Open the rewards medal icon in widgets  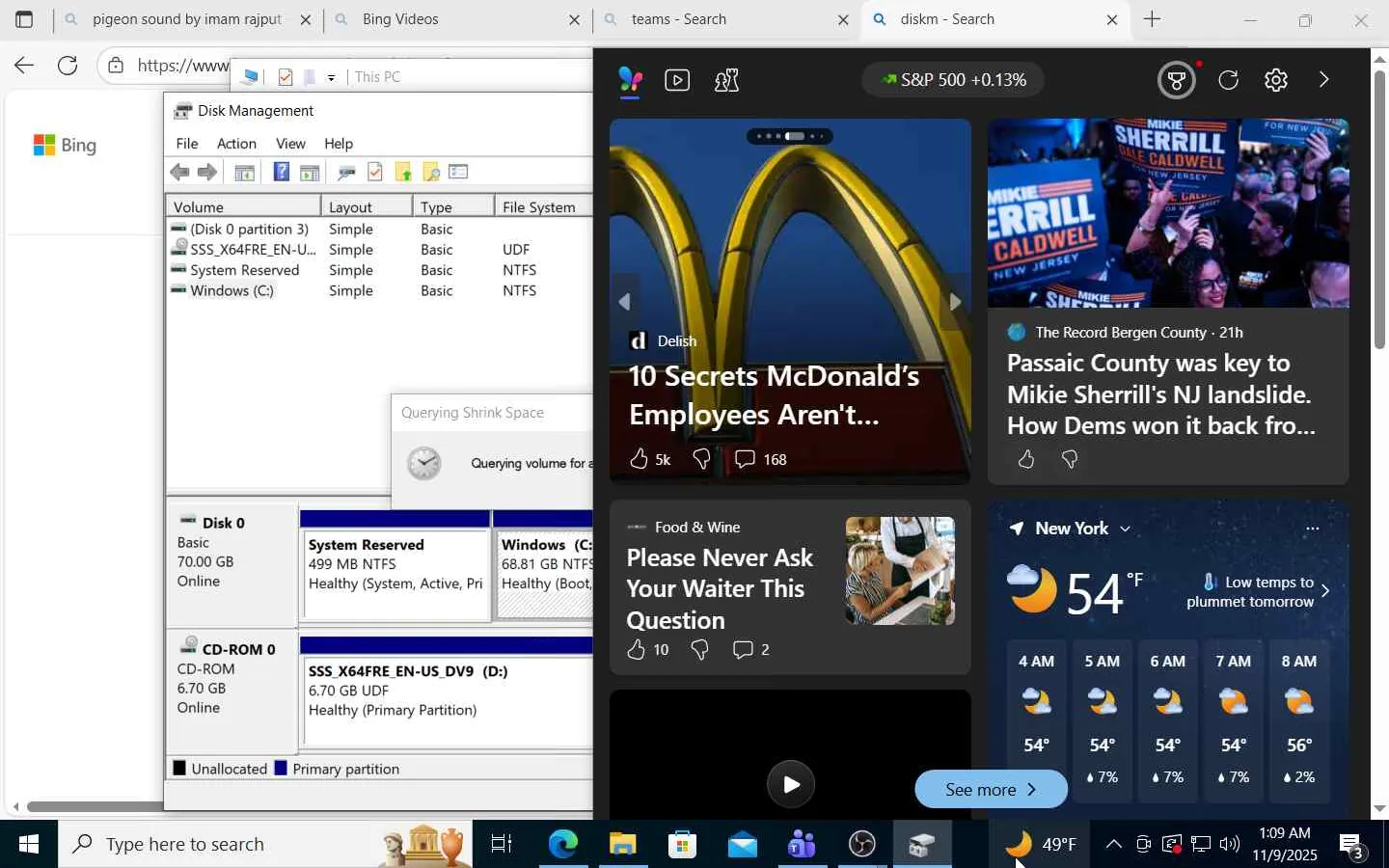1177,80
